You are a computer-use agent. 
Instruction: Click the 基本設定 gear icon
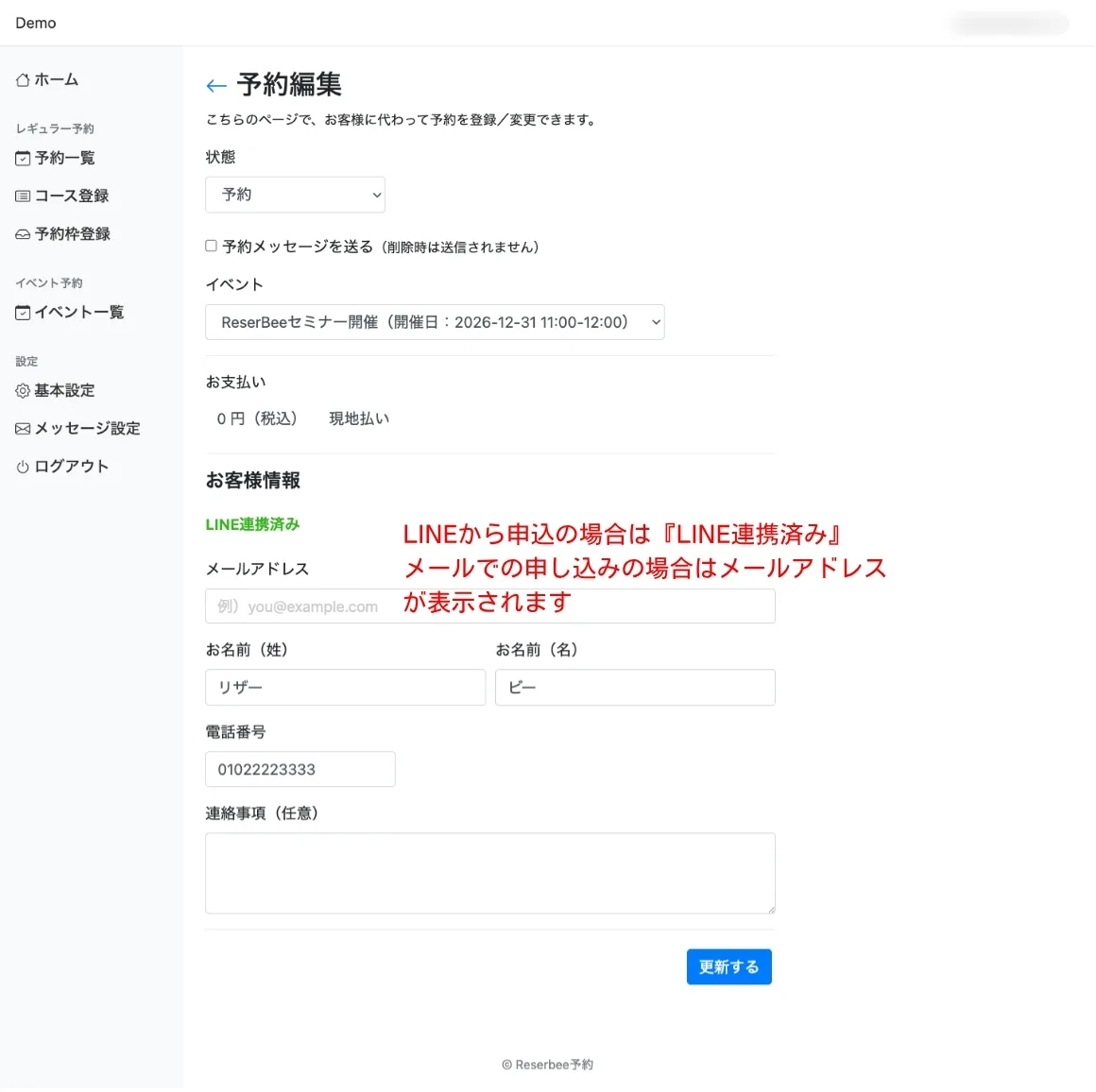click(x=23, y=391)
